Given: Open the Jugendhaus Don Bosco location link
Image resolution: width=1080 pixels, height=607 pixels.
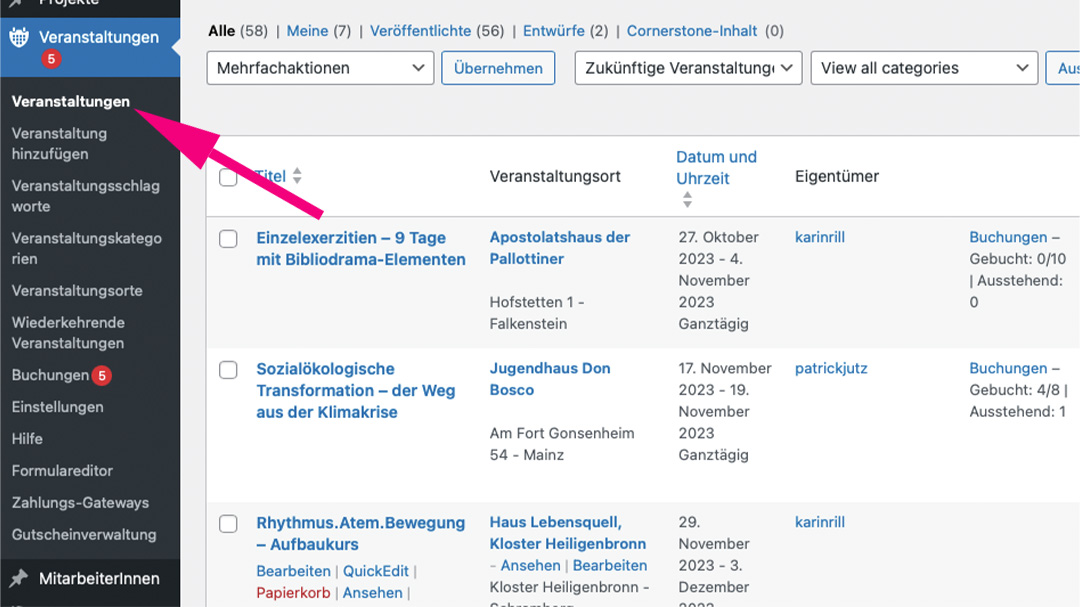Looking at the screenshot, I should click(549, 379).
